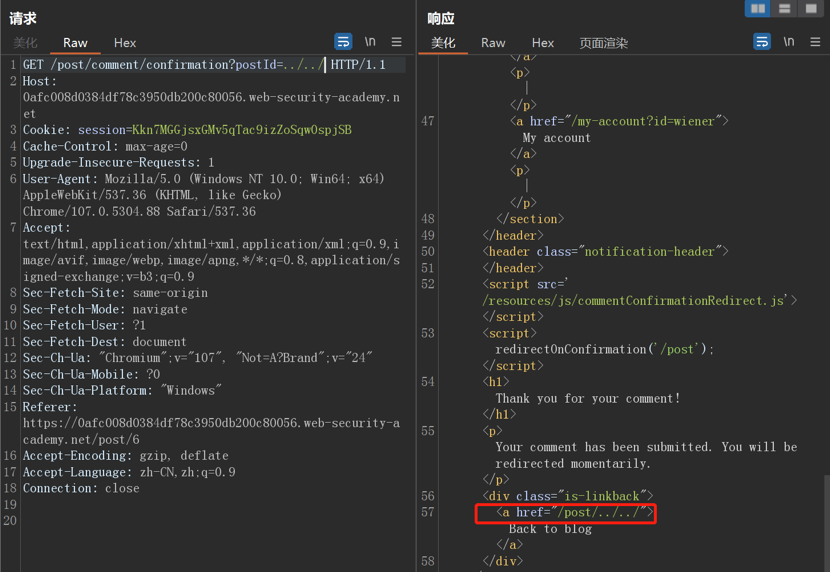830x572 pixels.
Task: Click redirectOnConfirmation('/post') line
Action: [x=605, y=349]
